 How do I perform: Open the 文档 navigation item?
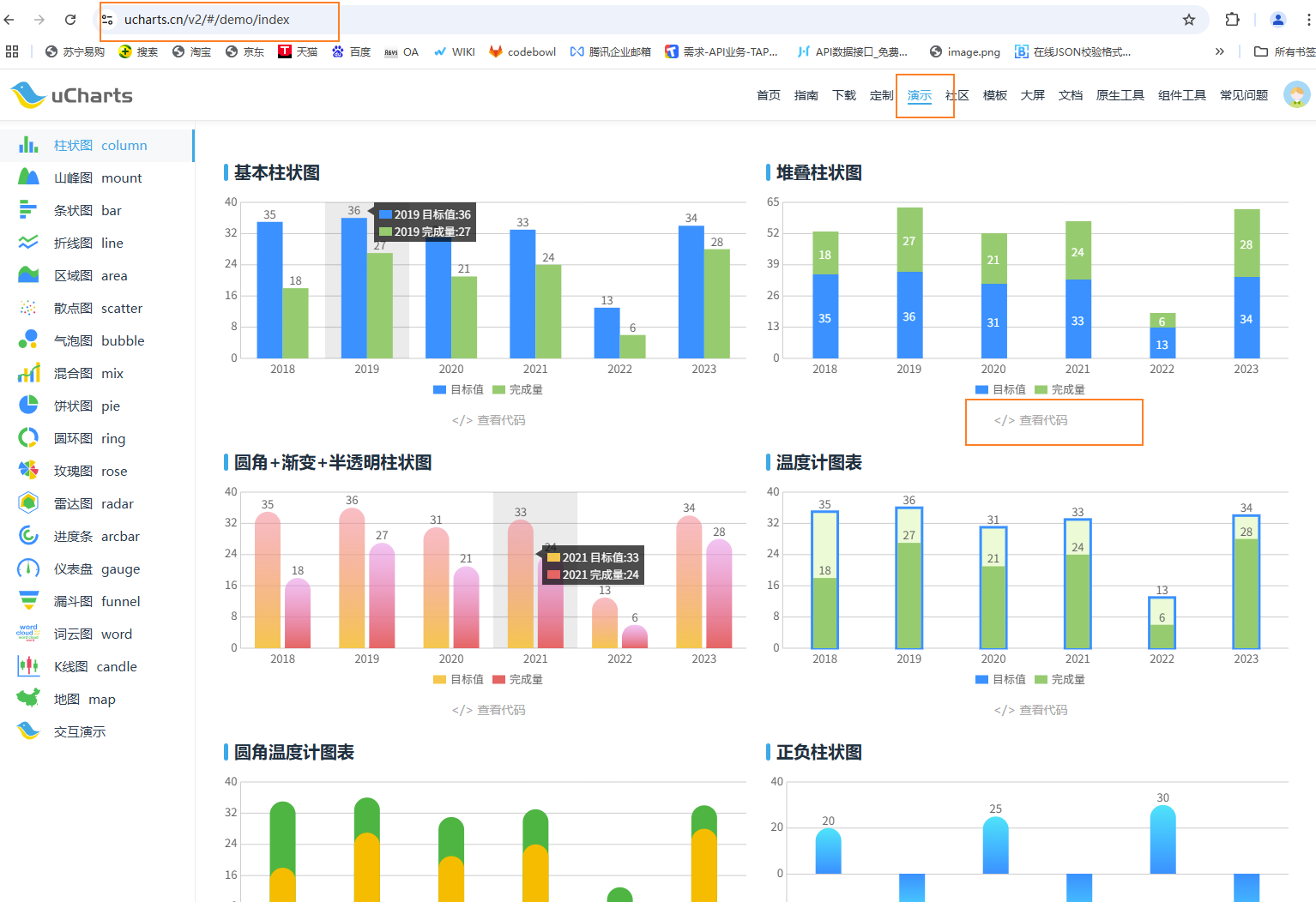[1070, 95]
